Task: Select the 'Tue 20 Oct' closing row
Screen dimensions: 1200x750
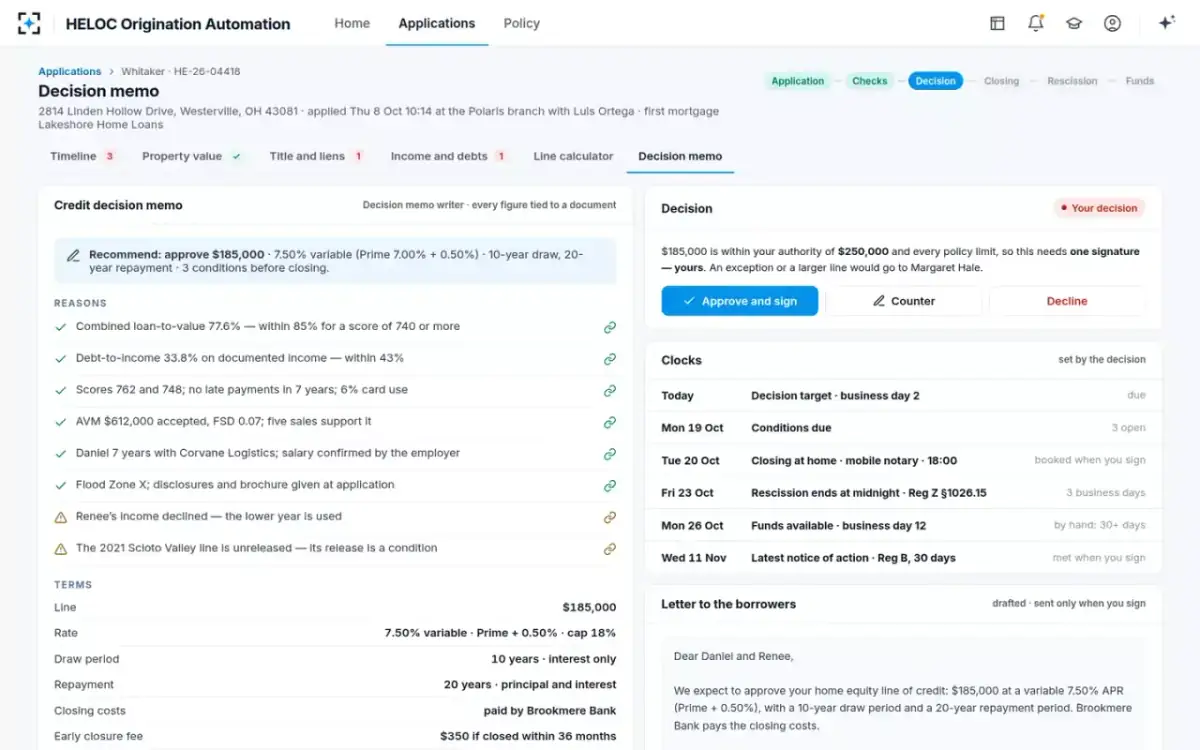Action: click(903, 461)
